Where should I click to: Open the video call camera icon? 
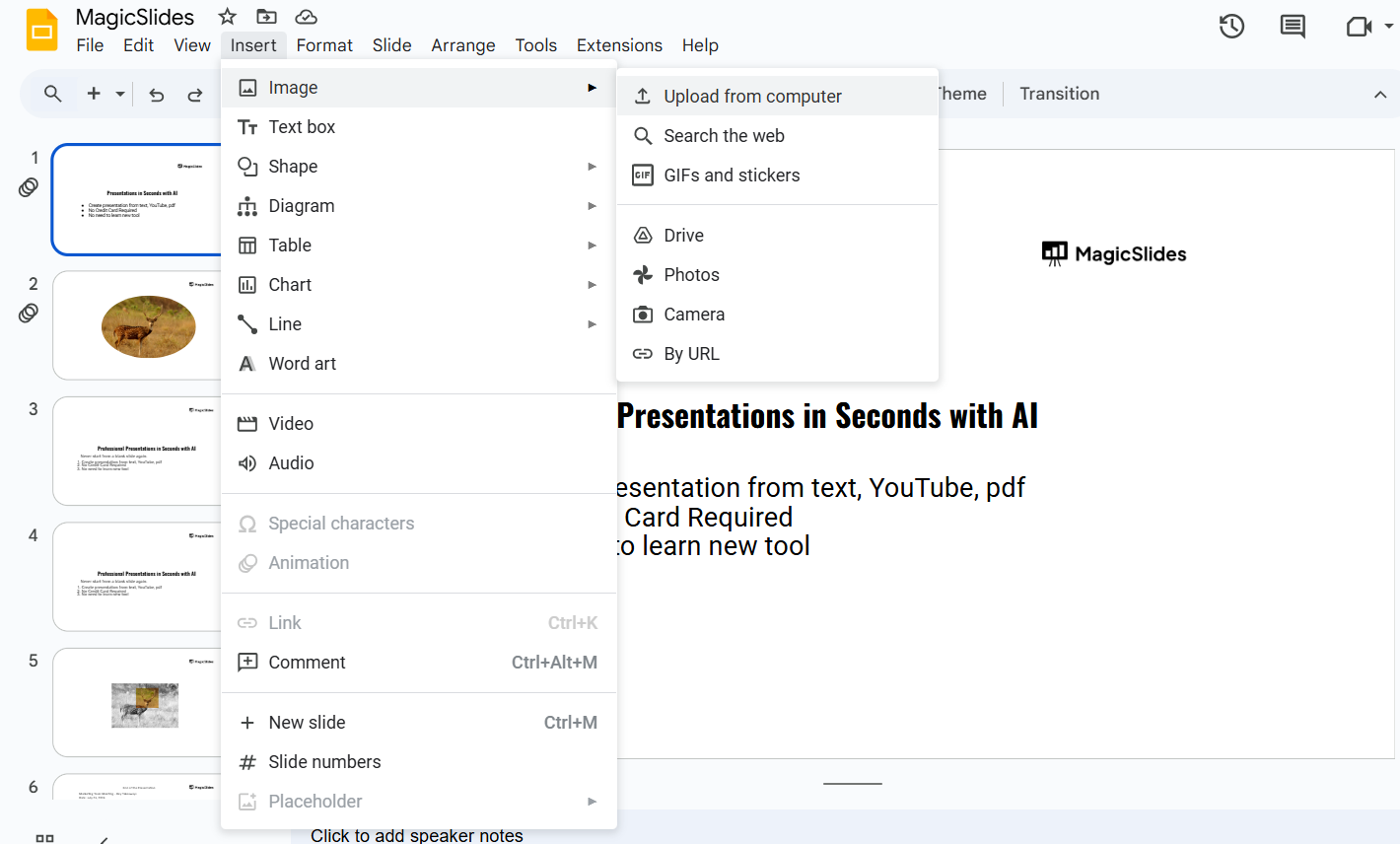tap(1360, 27)
